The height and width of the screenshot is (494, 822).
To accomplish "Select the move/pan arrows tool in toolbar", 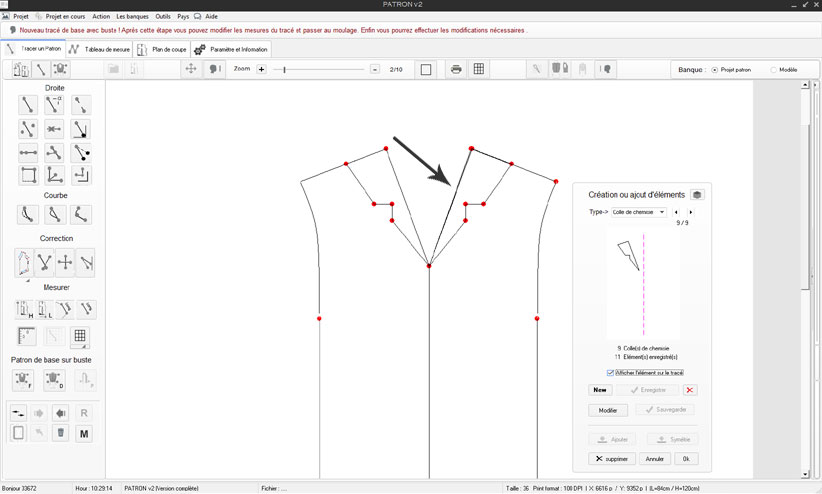I will coord(190,69).
